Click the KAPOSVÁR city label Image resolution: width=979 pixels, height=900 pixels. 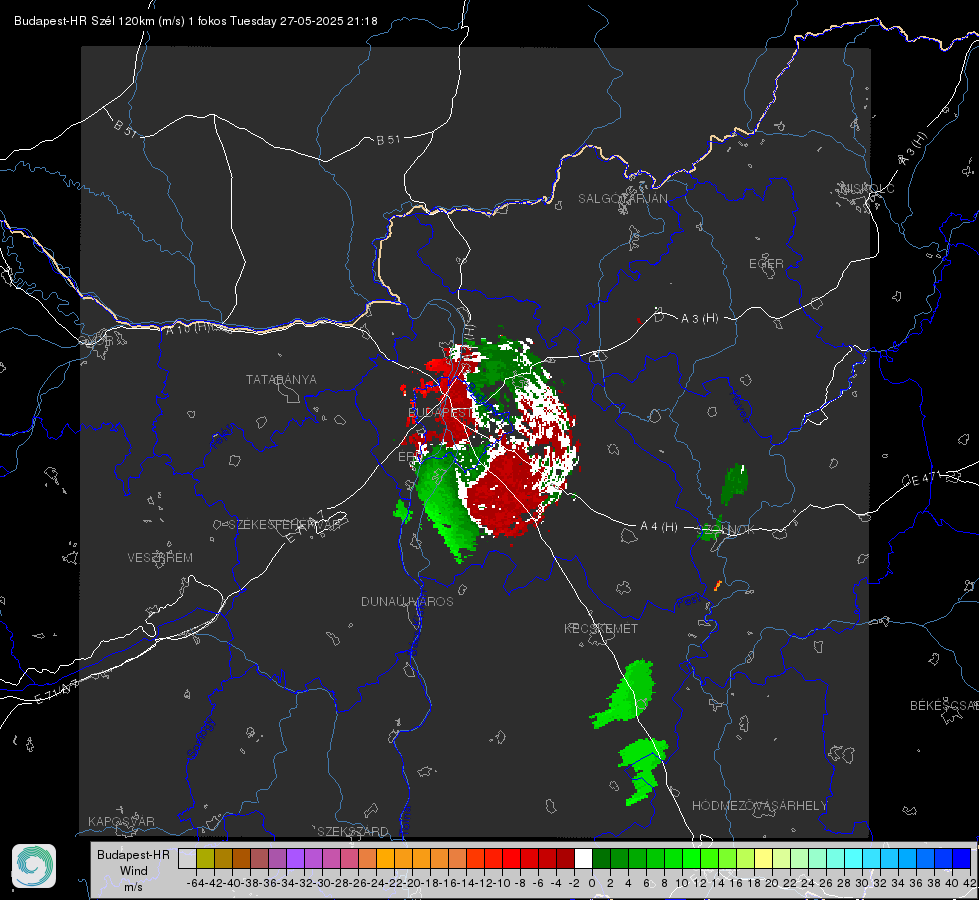121,821
